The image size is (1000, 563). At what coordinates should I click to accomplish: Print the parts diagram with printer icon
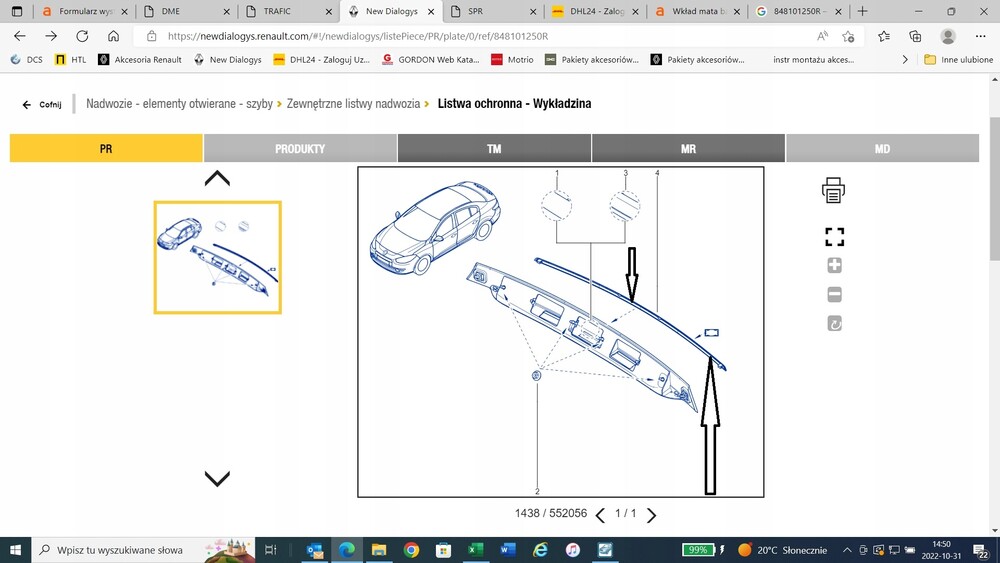pyautogui.click(x=834, y=191)
